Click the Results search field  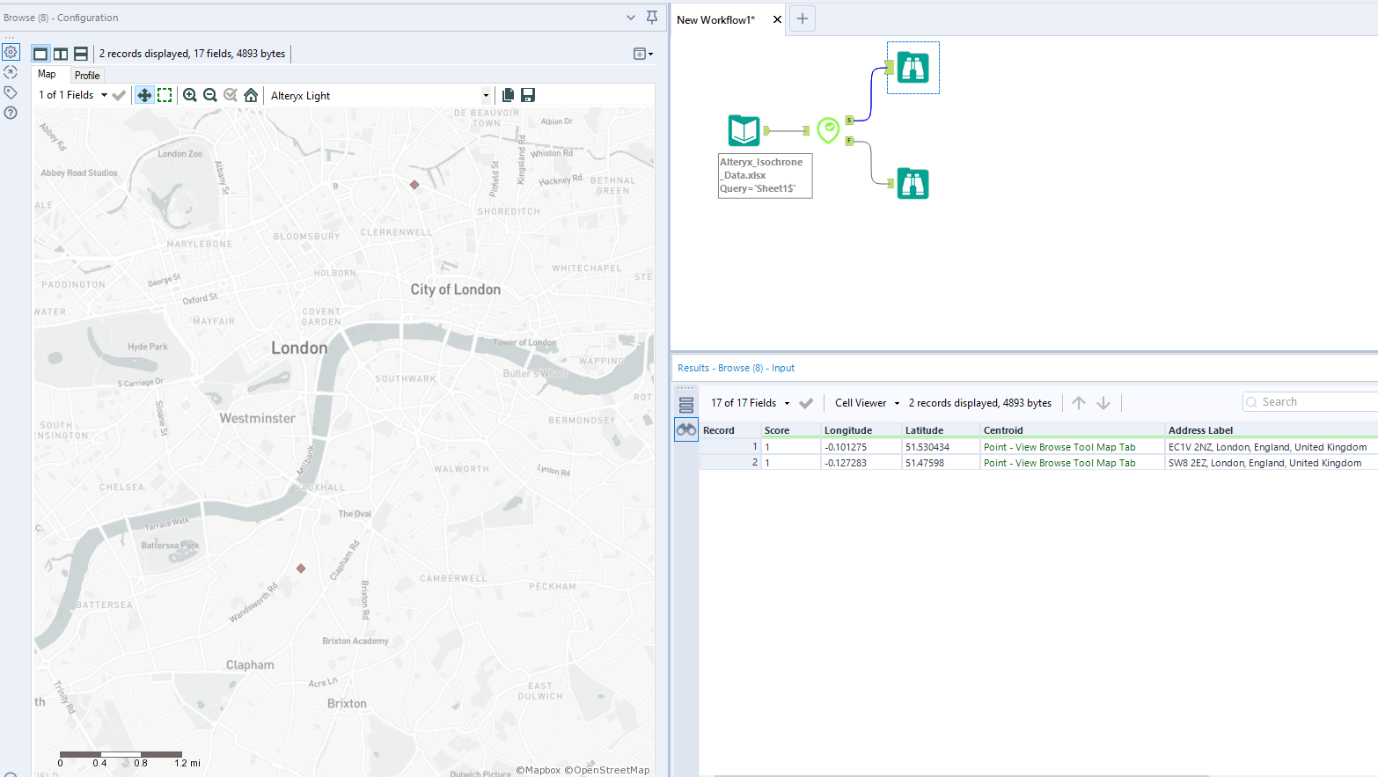(x=1310, y=401)
